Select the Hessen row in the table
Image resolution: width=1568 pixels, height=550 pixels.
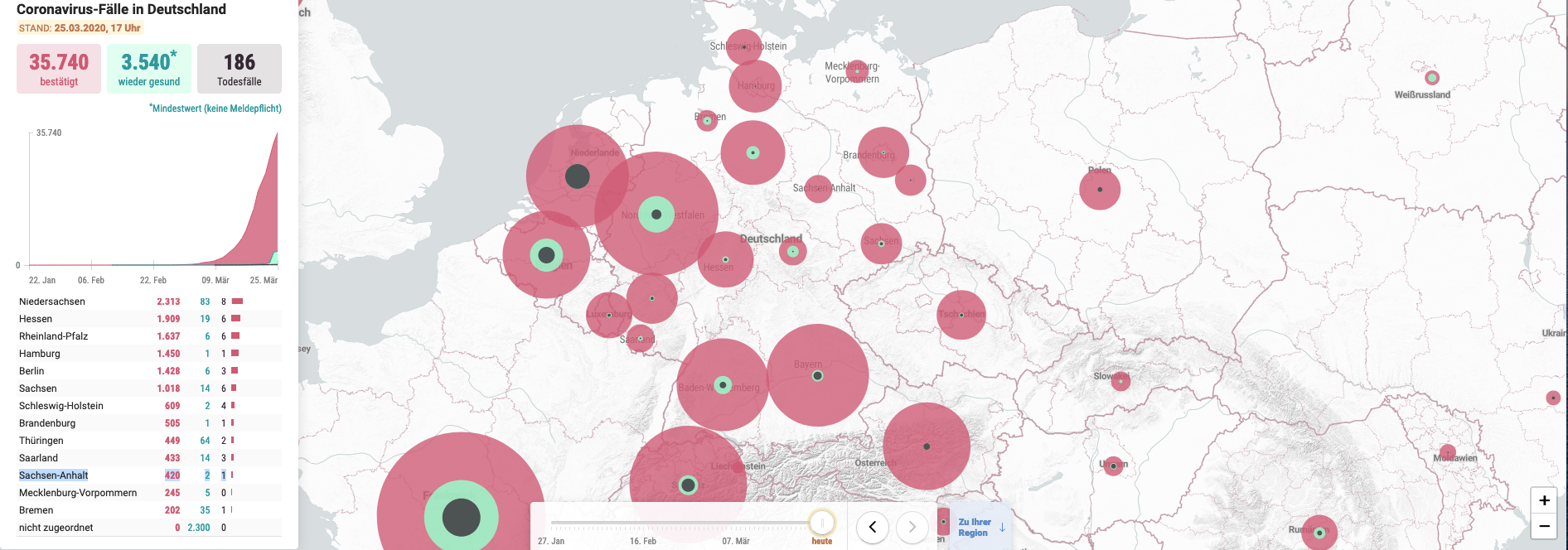(149, 319)
